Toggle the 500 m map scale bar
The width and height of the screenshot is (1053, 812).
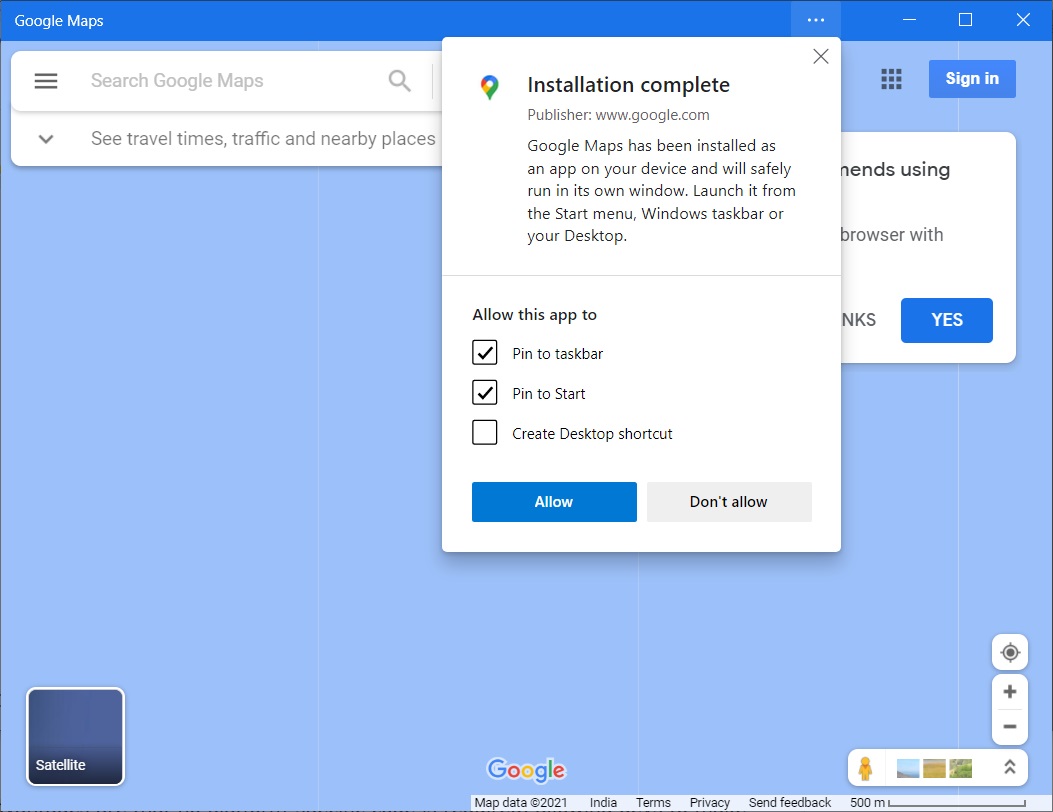(x=937, y=803)
